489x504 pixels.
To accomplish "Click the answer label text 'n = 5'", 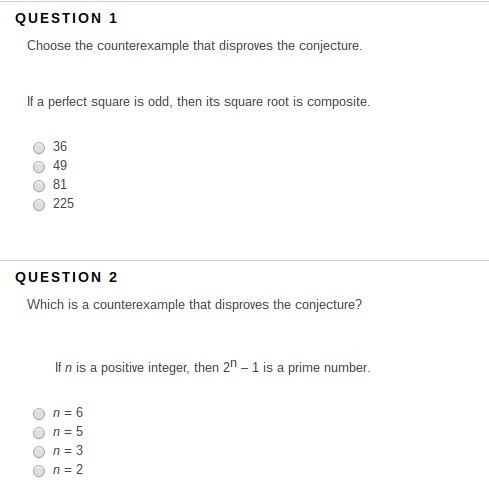I will (68, 432).
